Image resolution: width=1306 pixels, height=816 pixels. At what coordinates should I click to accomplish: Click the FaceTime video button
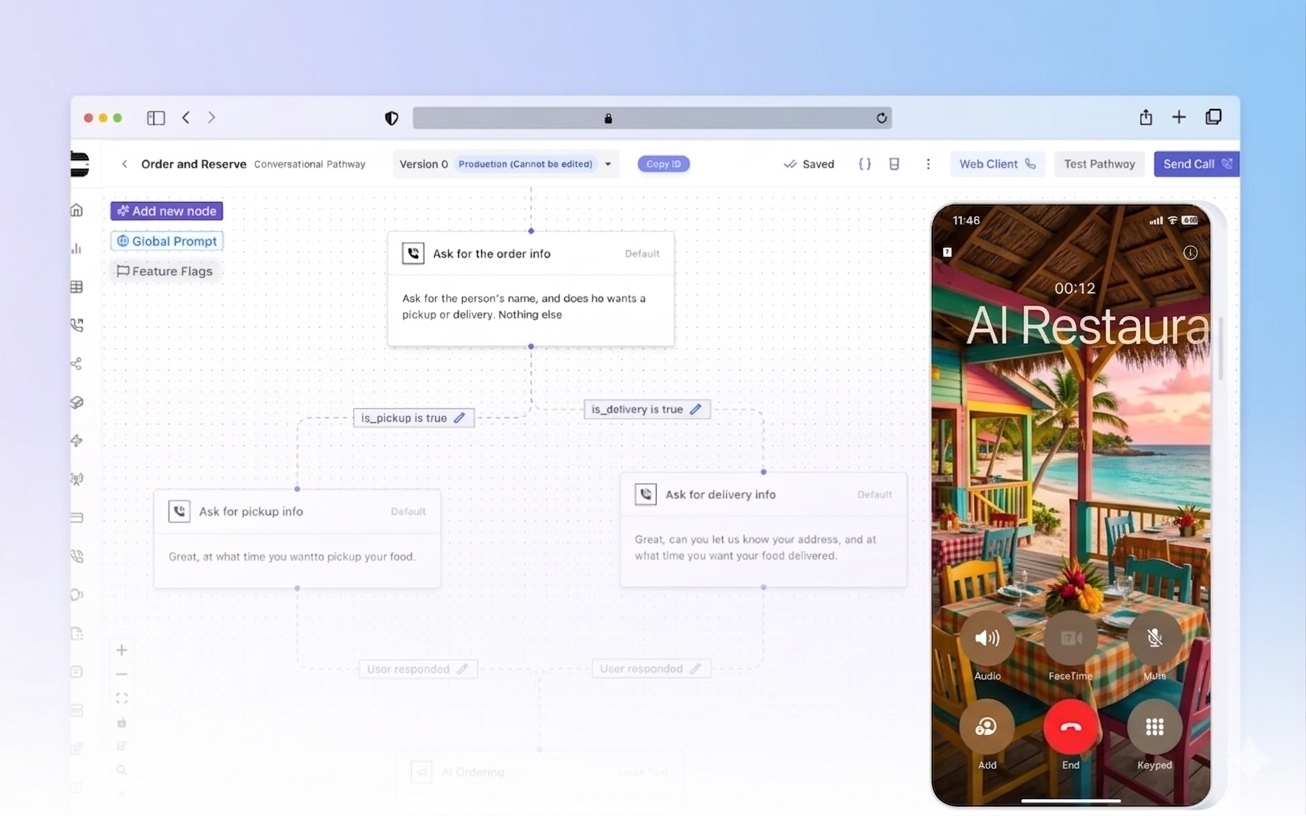[x=1070, y=639]
